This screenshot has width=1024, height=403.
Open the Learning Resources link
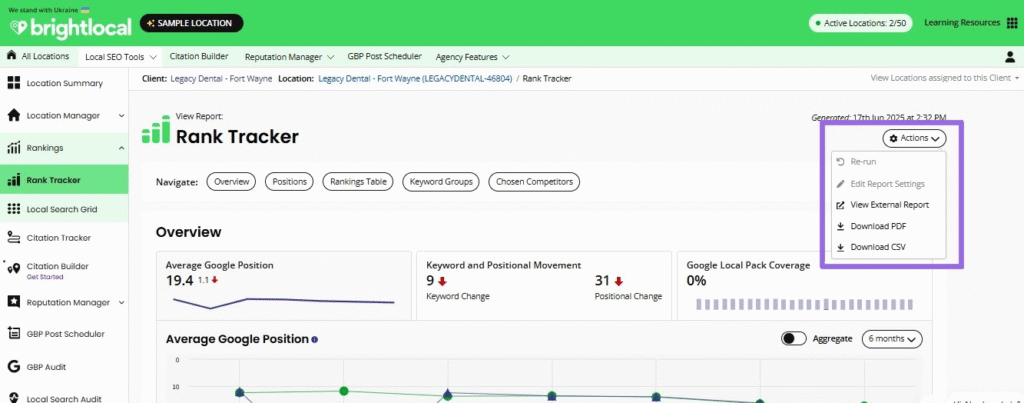point(962,23)
